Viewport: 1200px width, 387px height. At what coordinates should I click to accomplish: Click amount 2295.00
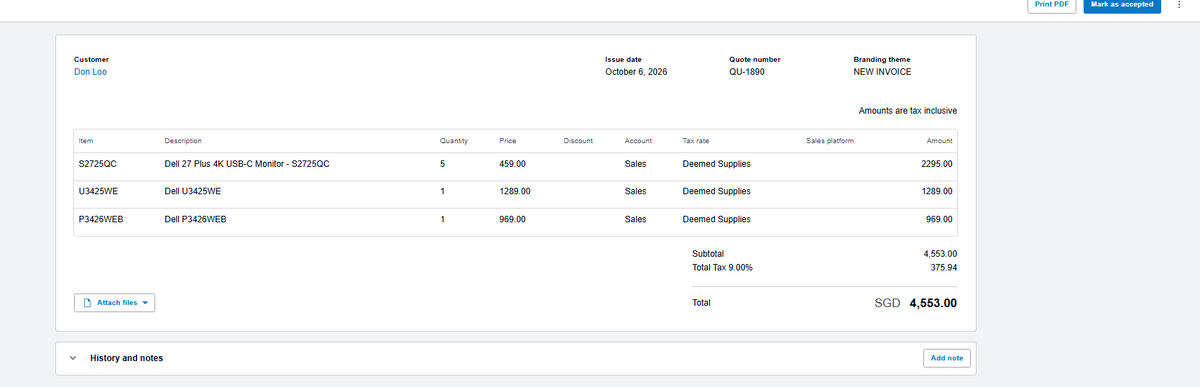937,163
